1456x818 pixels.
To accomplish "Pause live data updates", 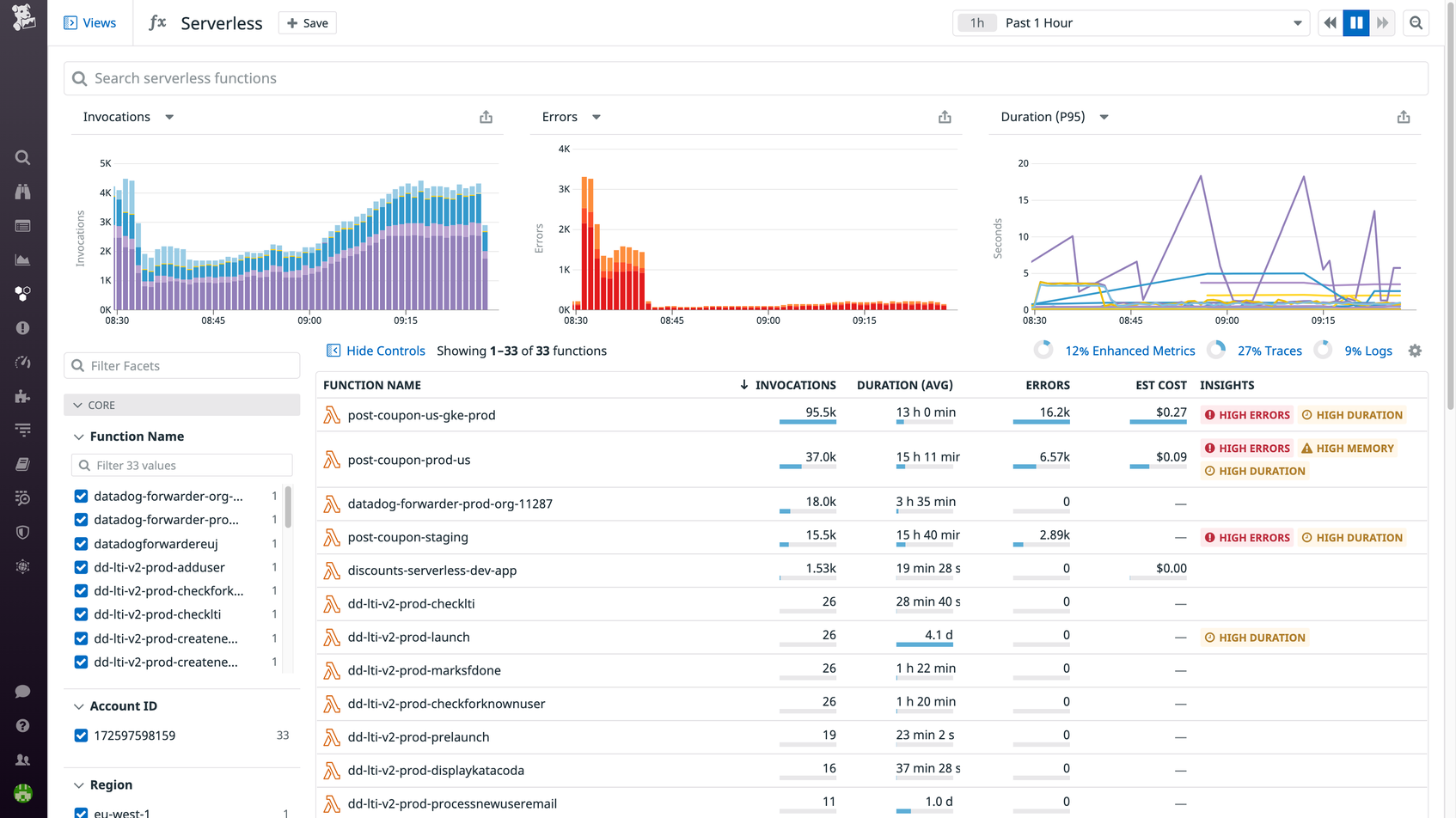I will [x=1356, y=22].
